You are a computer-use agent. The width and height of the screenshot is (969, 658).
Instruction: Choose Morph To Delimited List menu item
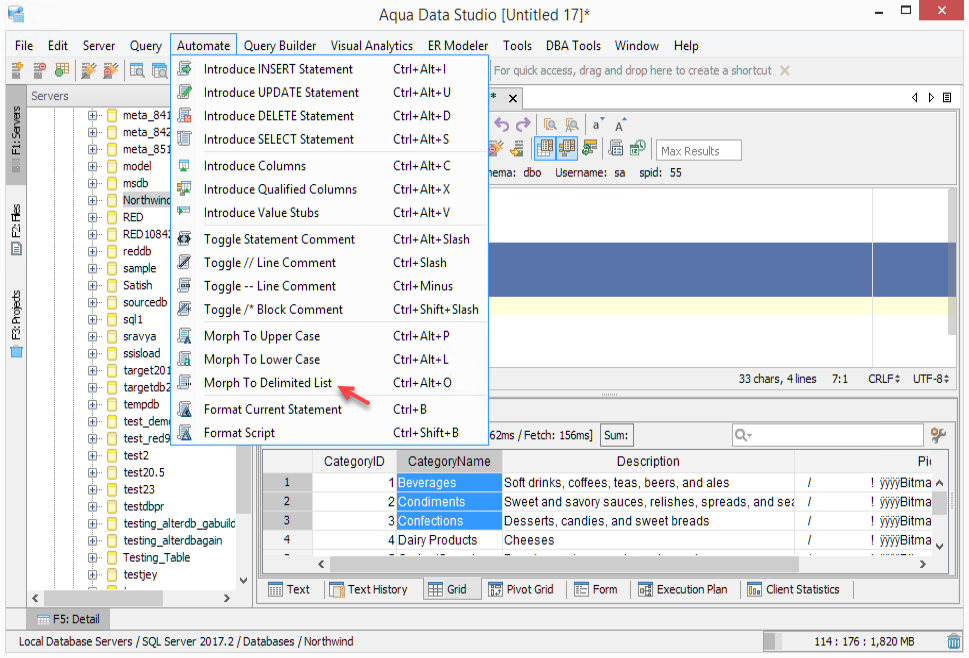point(267,383)
